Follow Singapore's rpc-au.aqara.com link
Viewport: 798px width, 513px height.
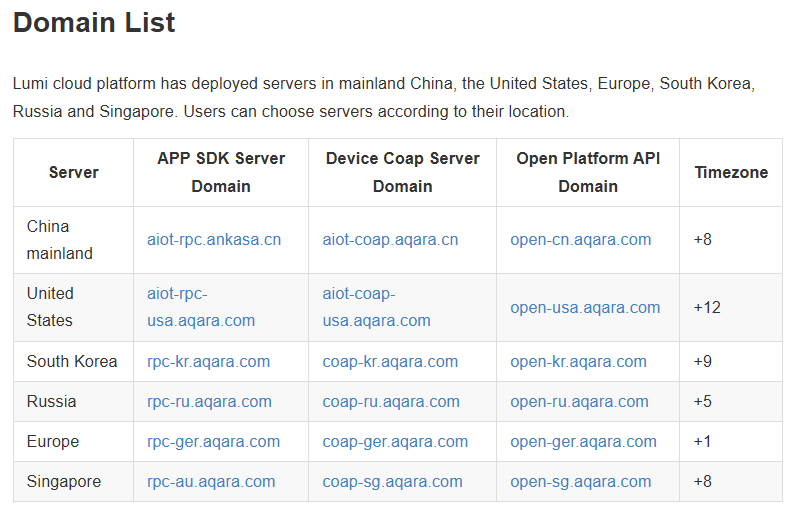[211, 482]
